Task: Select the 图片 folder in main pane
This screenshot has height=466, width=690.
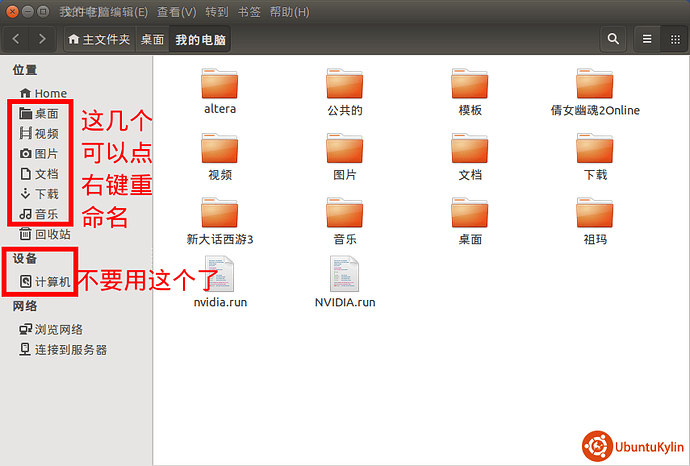Action: coord(345,157)
